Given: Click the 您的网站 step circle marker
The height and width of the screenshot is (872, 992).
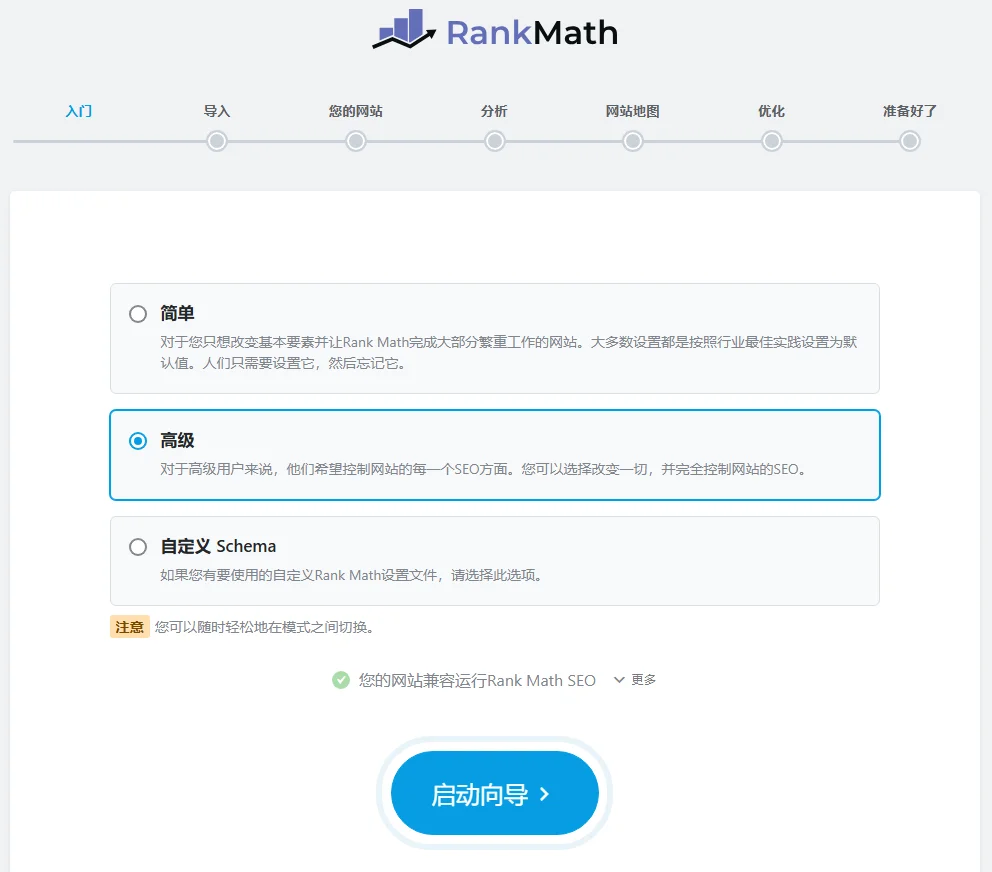Looking at the screenshot, I should click(355, 142).
